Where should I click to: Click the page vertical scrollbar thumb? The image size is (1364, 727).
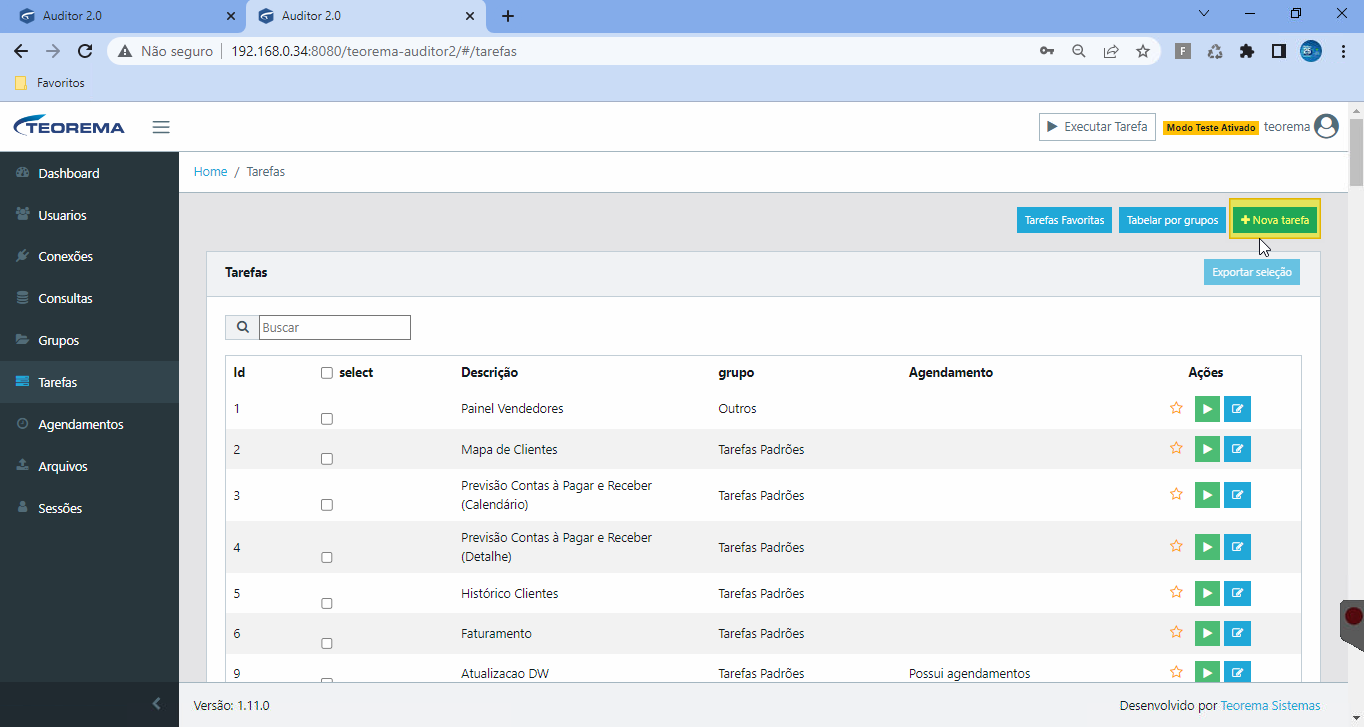click(x=1356, y=150)
